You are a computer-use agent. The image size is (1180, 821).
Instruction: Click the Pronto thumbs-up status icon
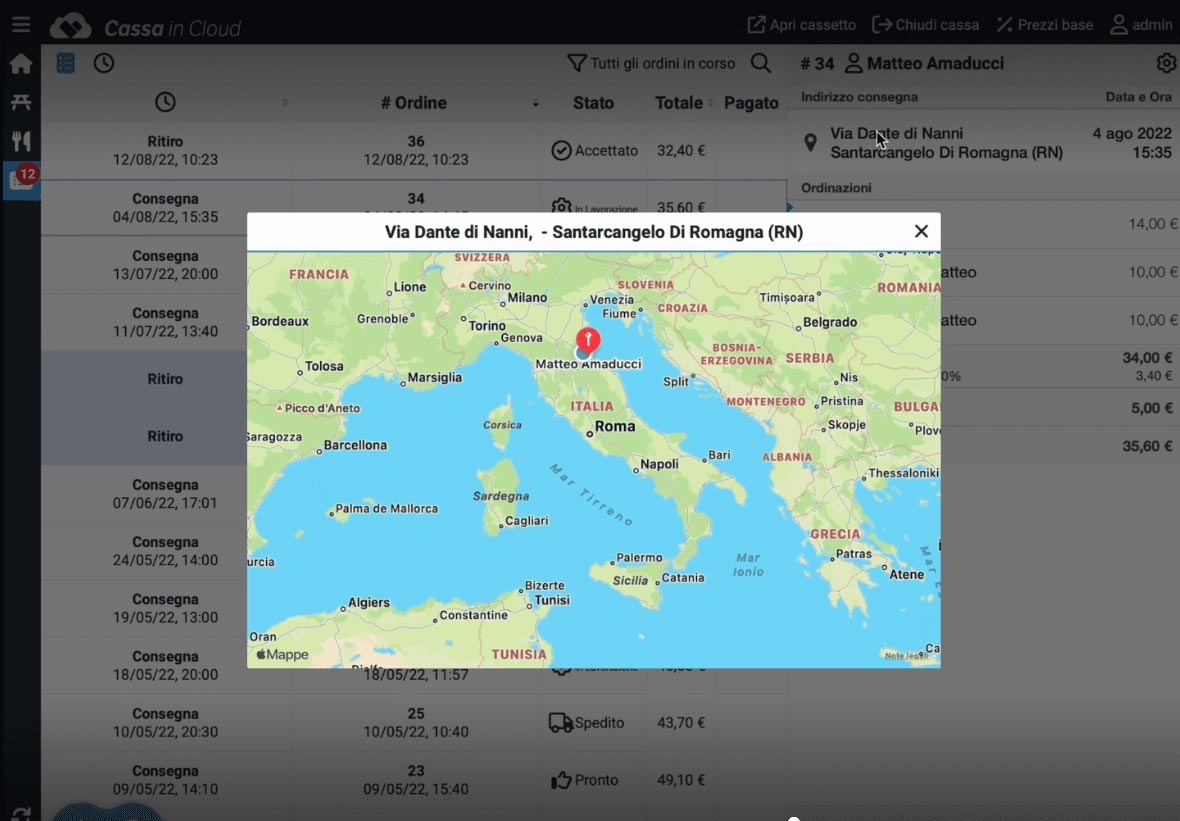pyautogui.click(x=561, y=780)
